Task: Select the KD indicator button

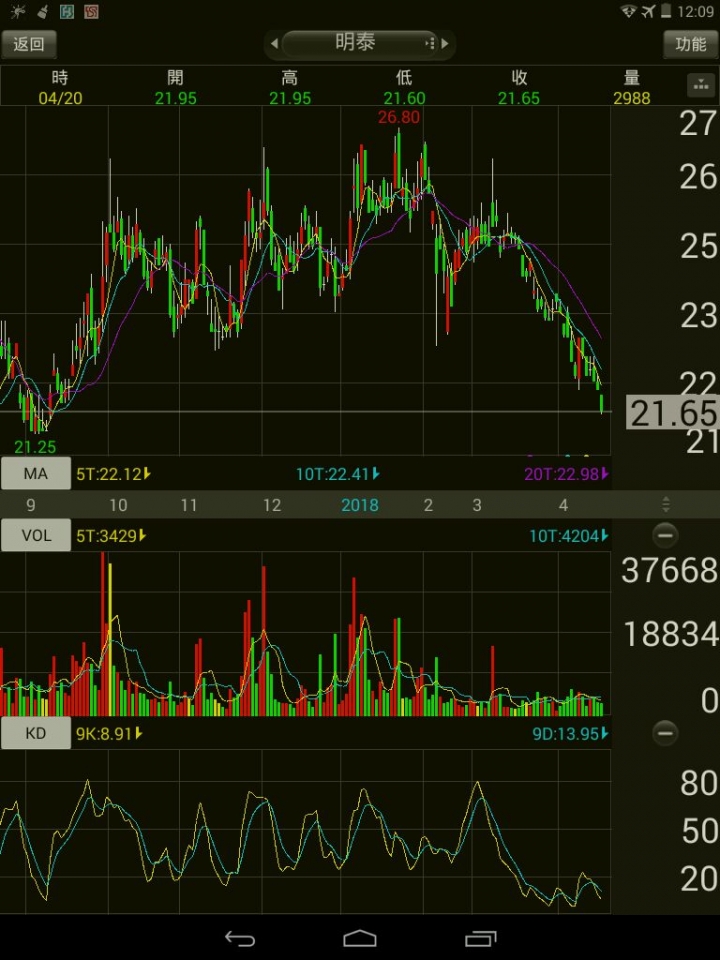Action: 36,733
